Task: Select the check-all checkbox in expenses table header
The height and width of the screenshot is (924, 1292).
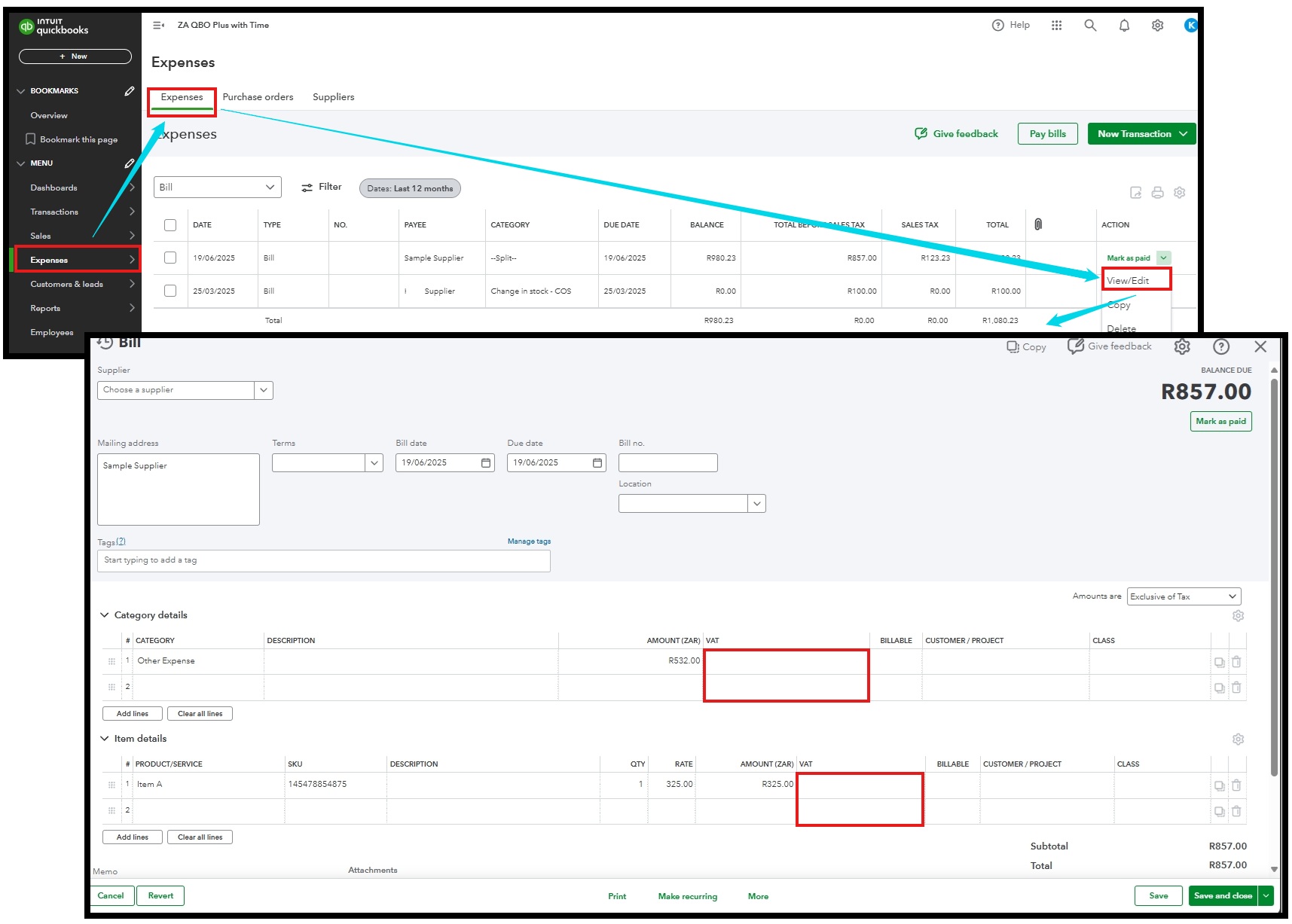Action: click(170, 224)
